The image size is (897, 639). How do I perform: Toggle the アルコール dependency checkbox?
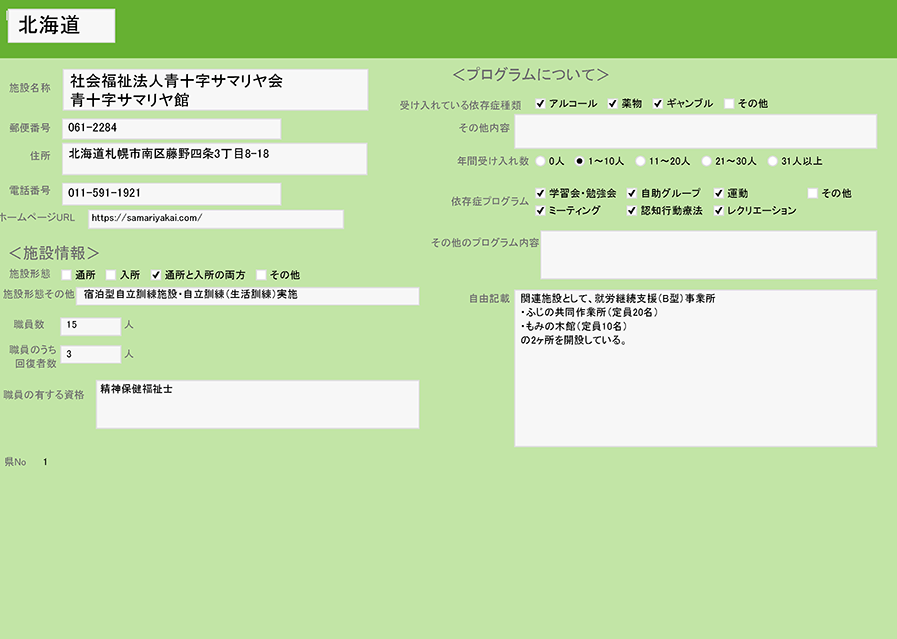(541, 104)
